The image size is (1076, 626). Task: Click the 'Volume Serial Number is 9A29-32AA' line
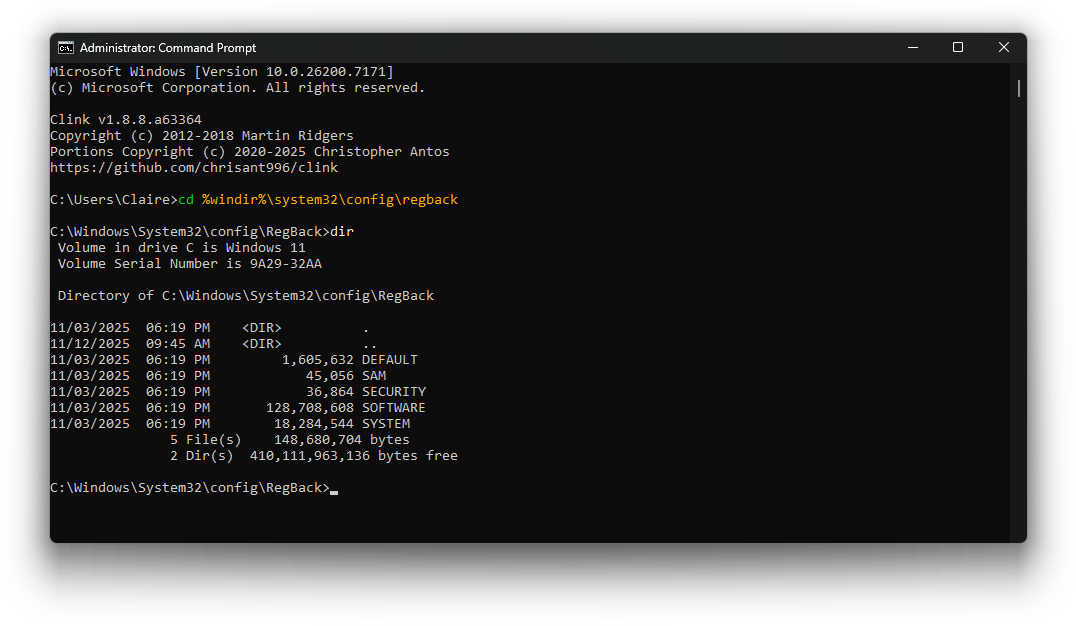click(x=189, y=264)
